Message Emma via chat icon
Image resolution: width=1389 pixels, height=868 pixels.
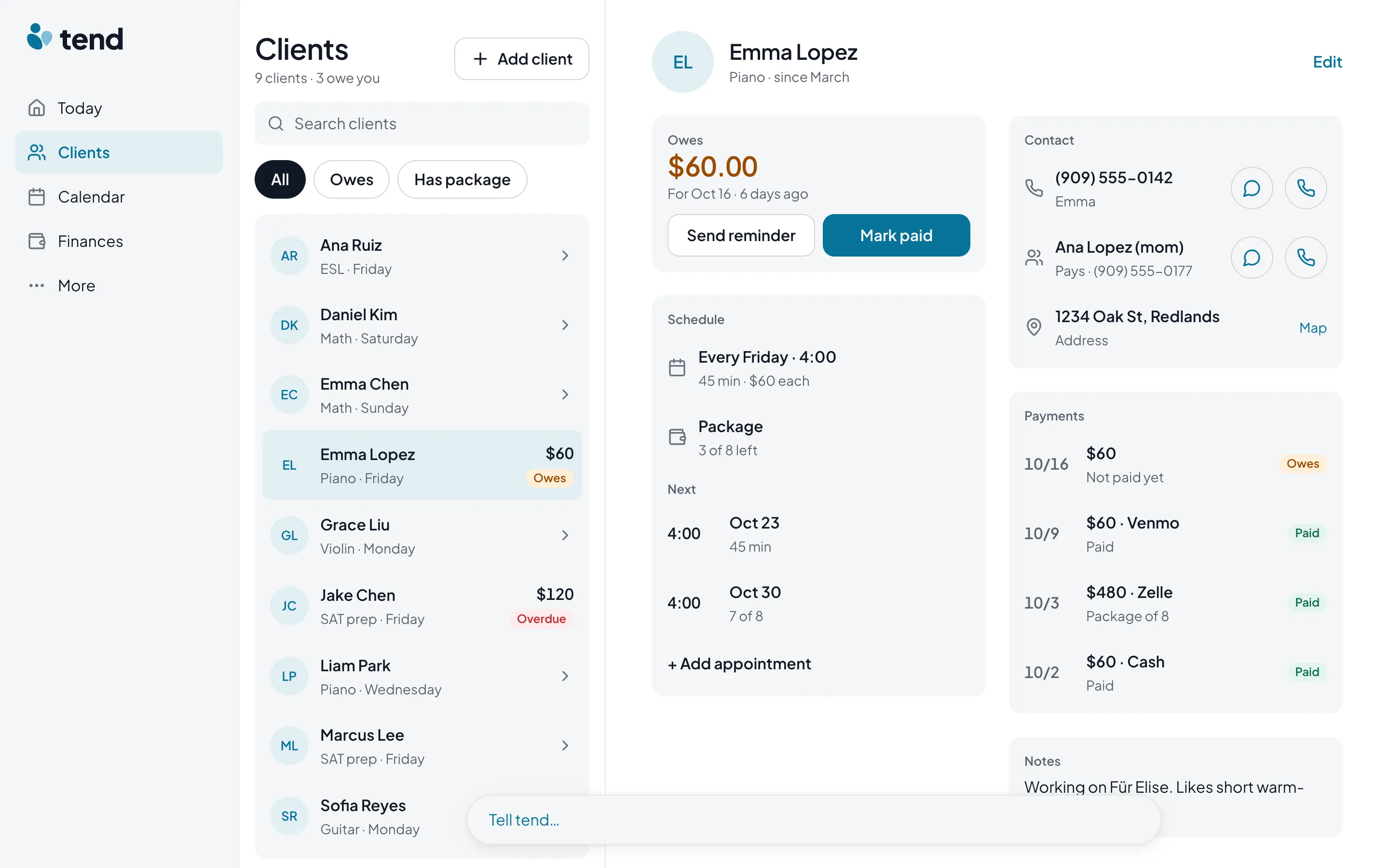click(x=1251, y=188)
